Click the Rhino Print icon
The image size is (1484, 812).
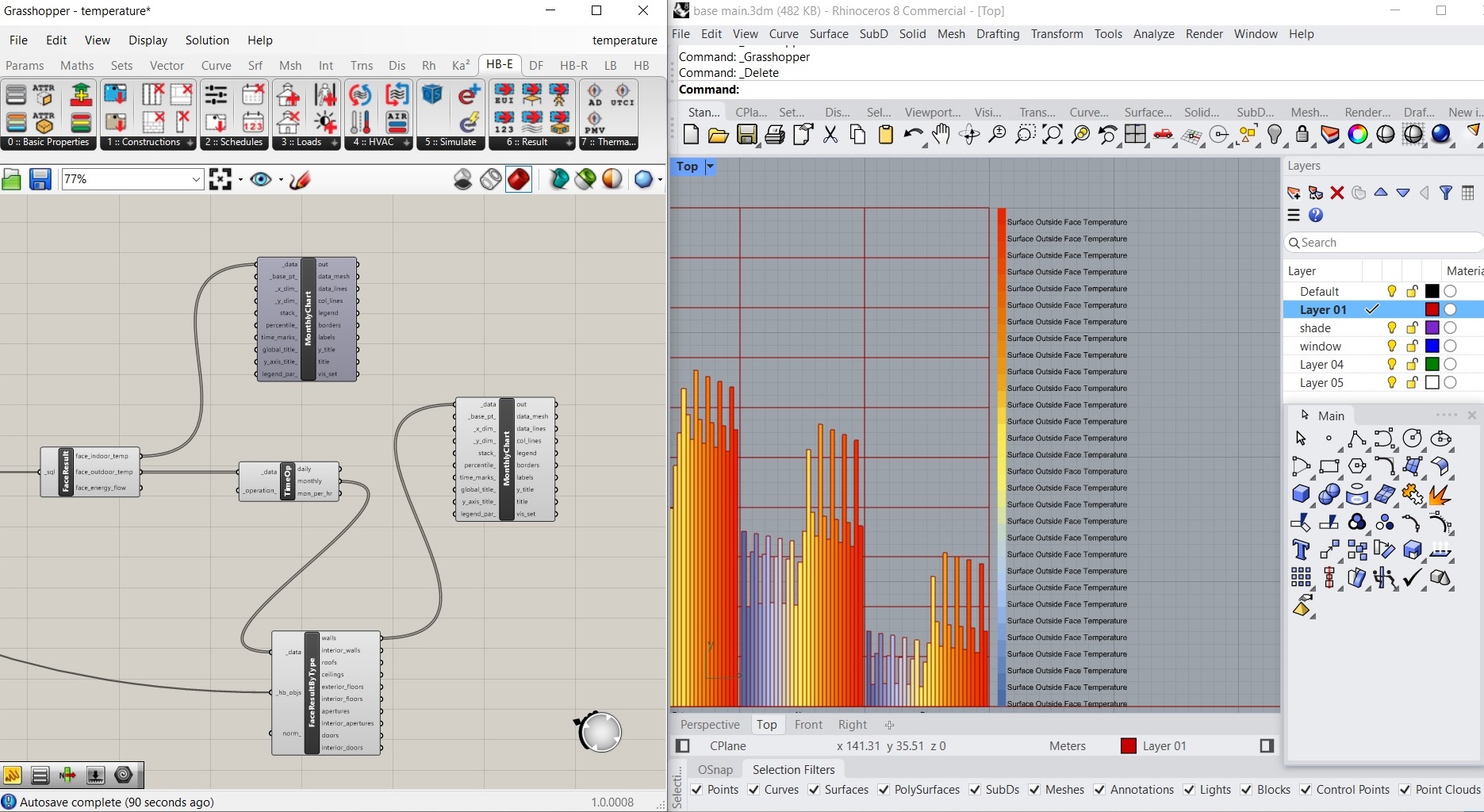[775, 135]
